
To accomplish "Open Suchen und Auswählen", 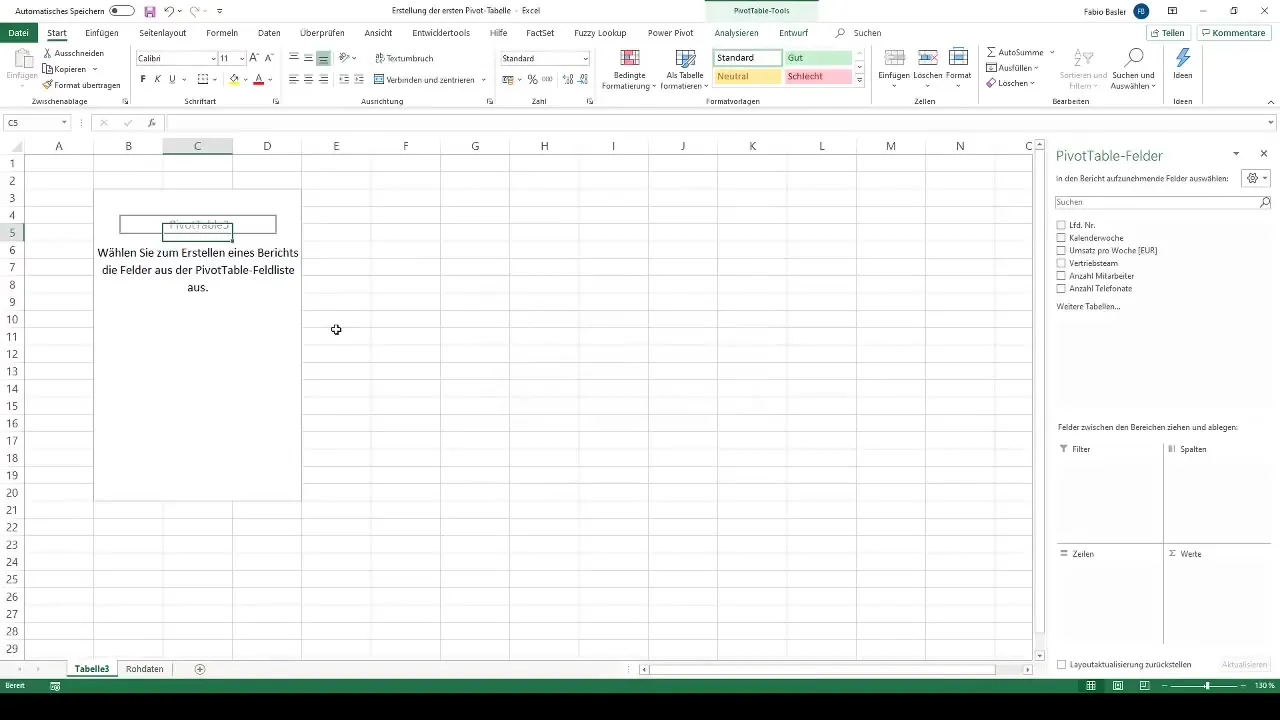I will (1133, 68).
